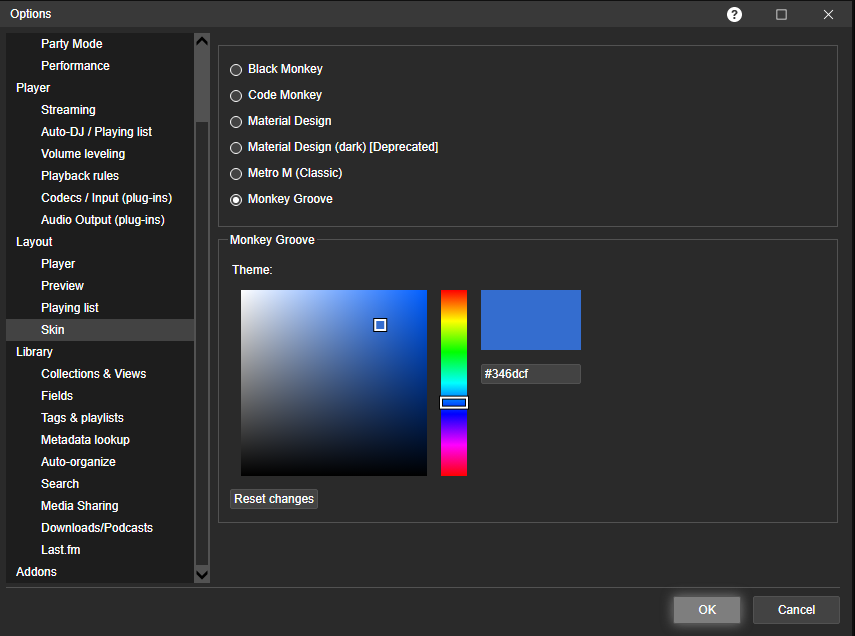Click the hex color code field
This screenshot has width=855, height=636.
coord(530,374)
